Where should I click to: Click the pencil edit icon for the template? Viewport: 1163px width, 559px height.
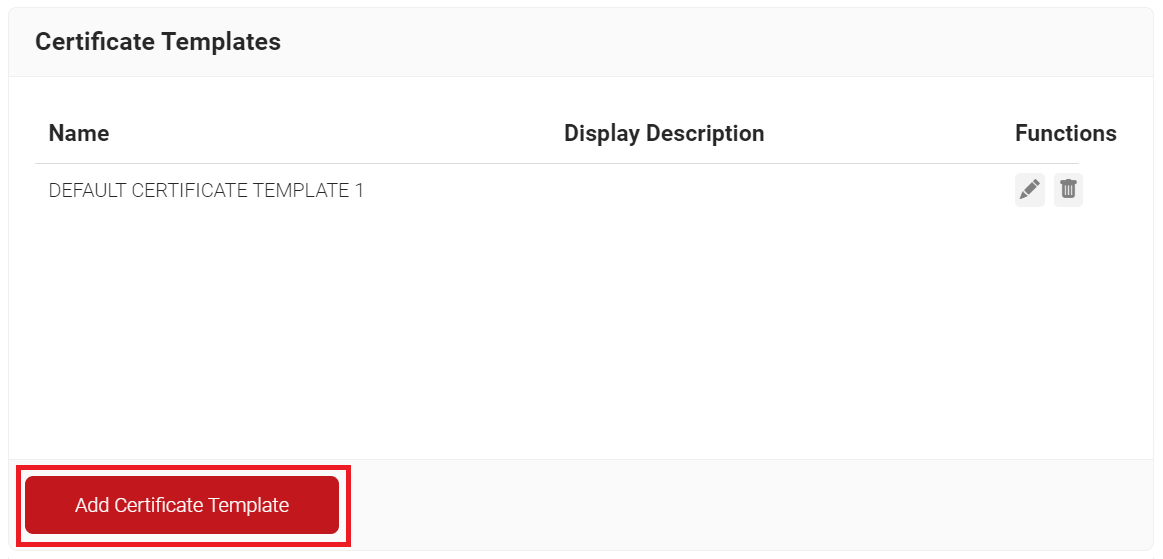[1029, 189]
